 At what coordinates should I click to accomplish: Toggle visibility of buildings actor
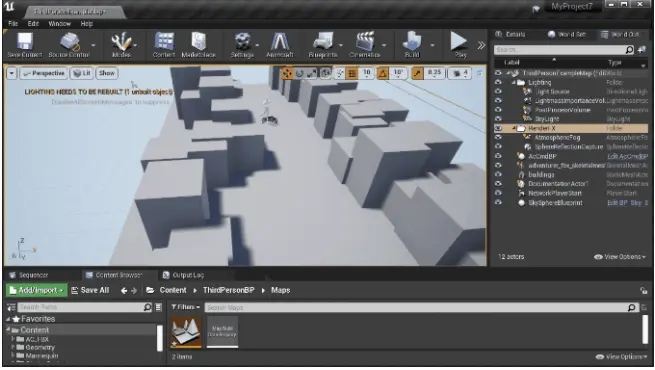[x=498, y=175]
